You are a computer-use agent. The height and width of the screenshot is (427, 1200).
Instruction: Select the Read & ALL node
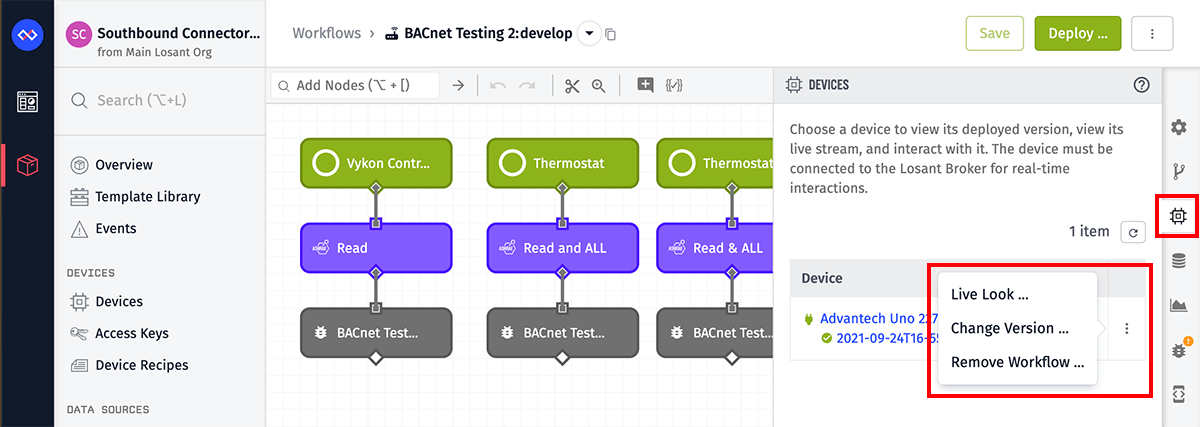tap(715, 247)
